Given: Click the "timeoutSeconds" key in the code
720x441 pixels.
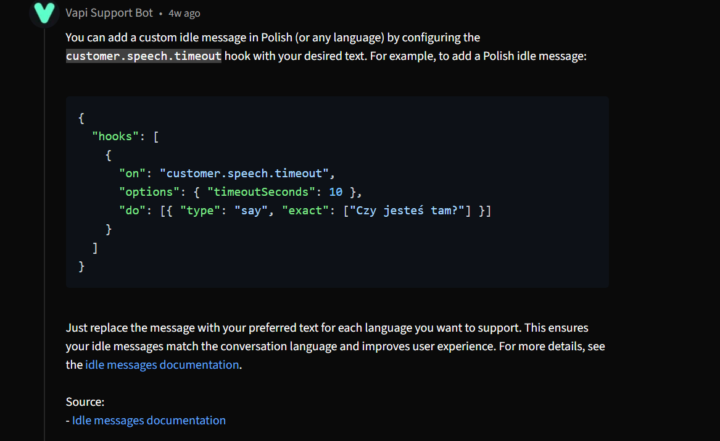Looking at the screenshot, I should click(x=259, y=192).
